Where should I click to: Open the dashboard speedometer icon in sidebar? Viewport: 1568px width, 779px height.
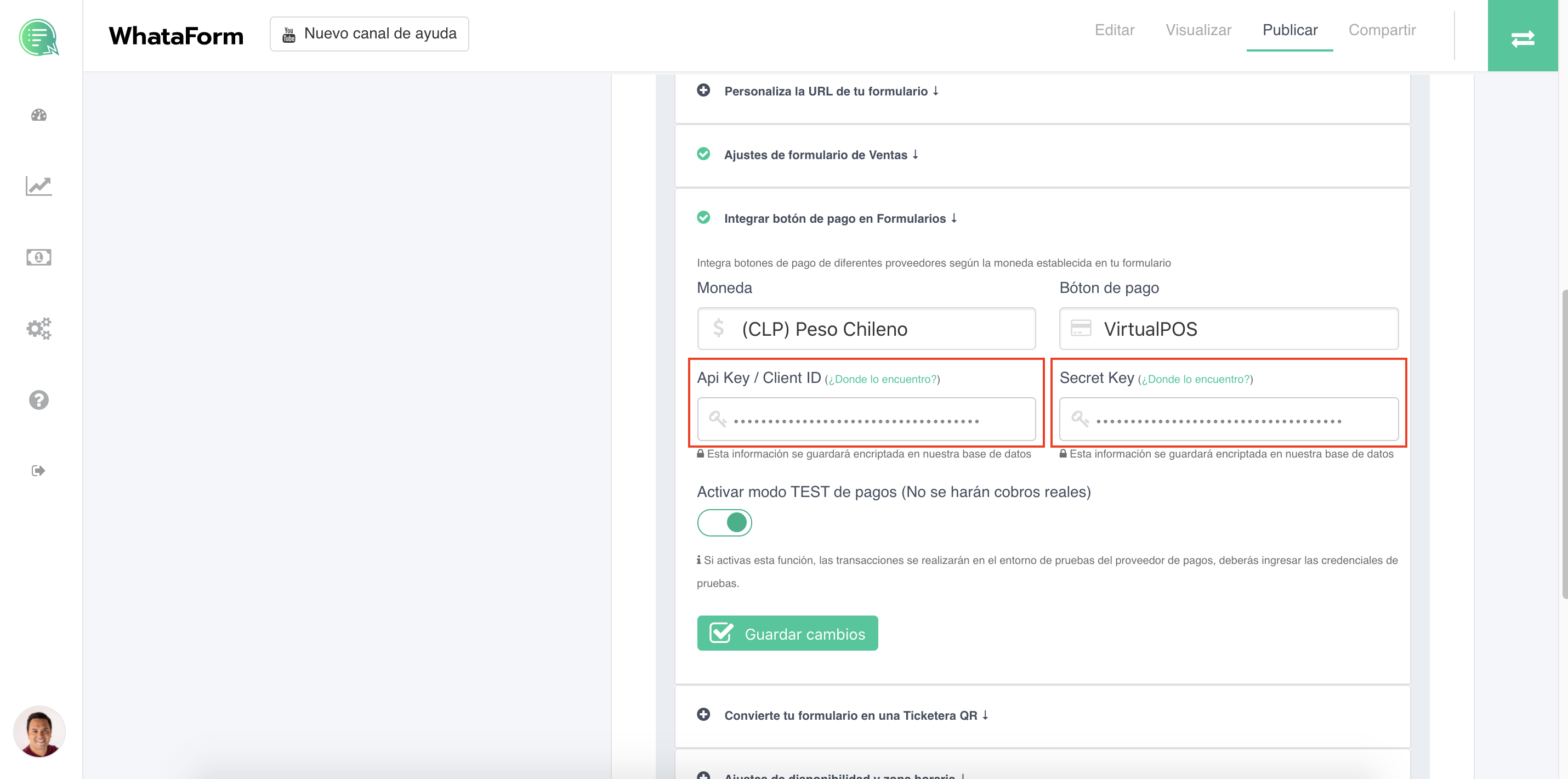[x=38, y=115]
